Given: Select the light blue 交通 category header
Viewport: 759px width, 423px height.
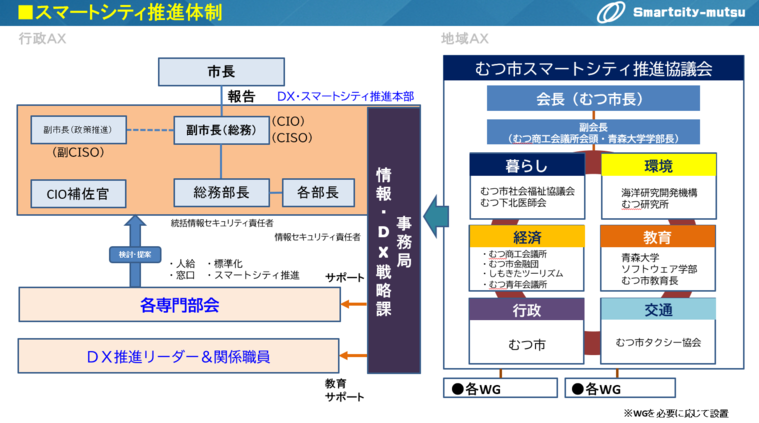Looking at the screenshot, I should tap(658, 310).
